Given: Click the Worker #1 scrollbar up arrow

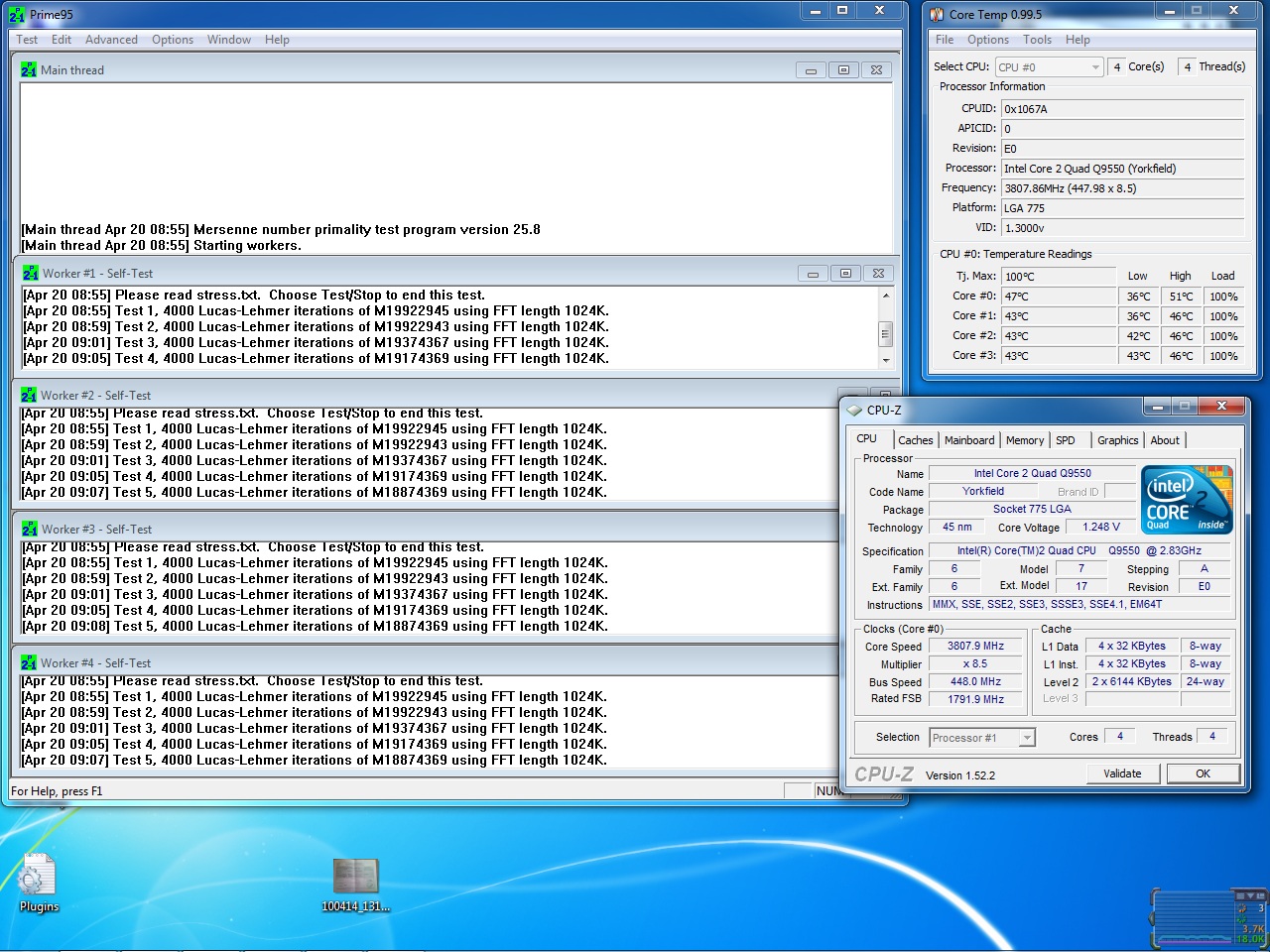Looking at the screenshot, I should click(x=885, y=296).
